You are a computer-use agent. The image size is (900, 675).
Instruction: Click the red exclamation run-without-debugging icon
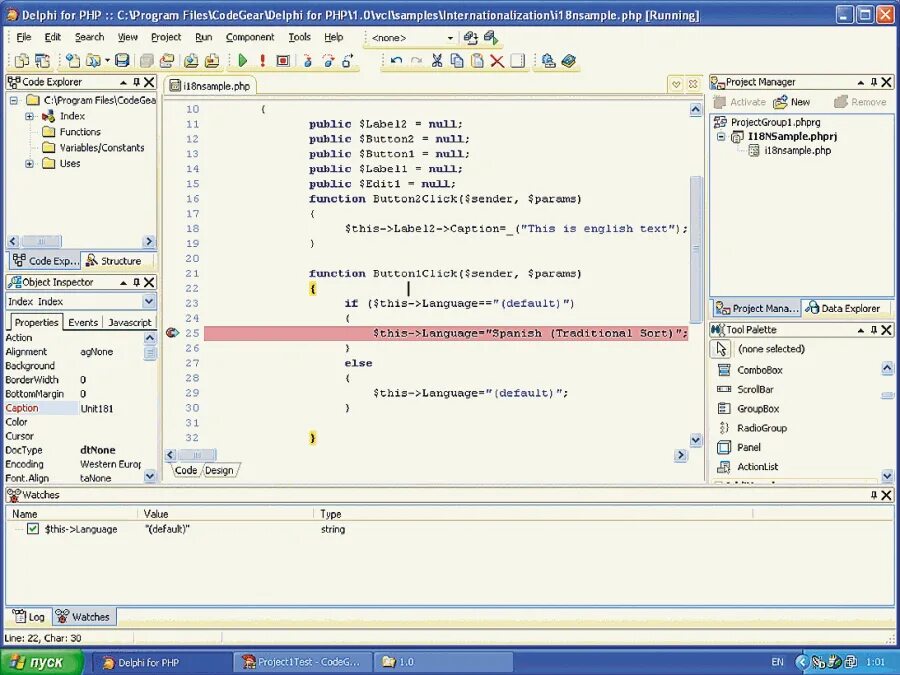(262, 60)
